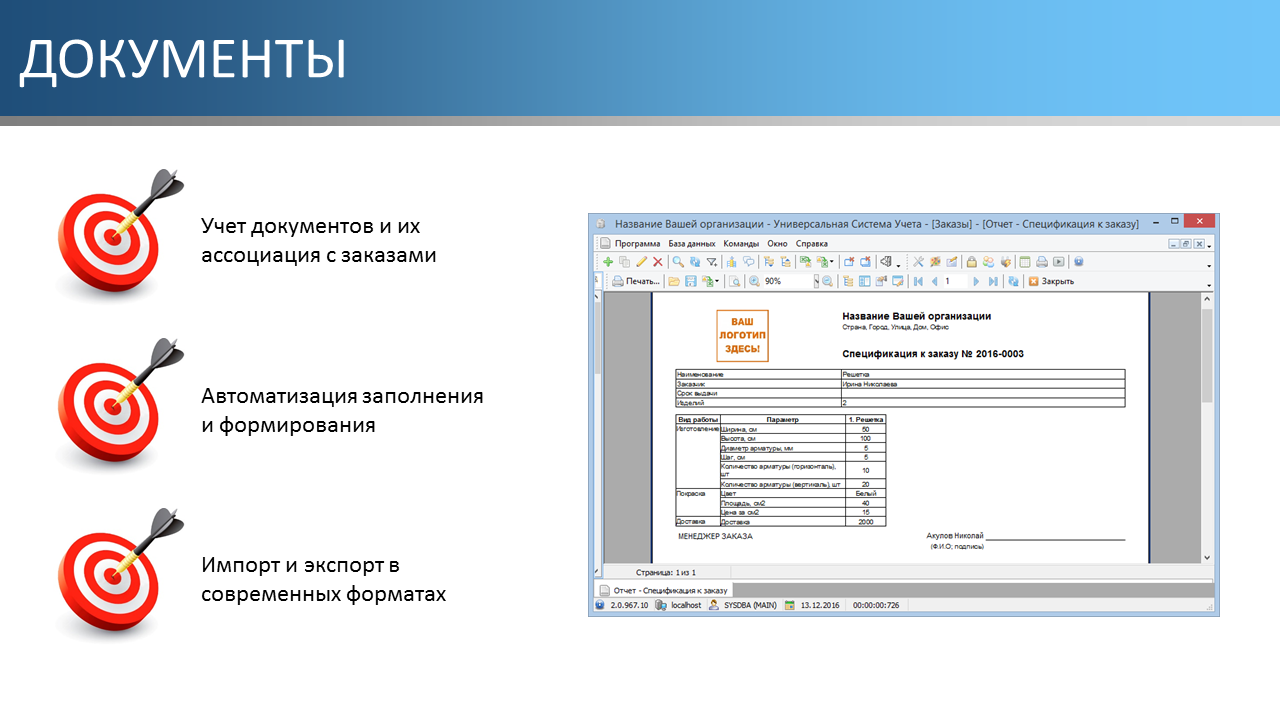Click the red X Delete icon
This screenshot has width=1280, height=720.
(657, 262)
